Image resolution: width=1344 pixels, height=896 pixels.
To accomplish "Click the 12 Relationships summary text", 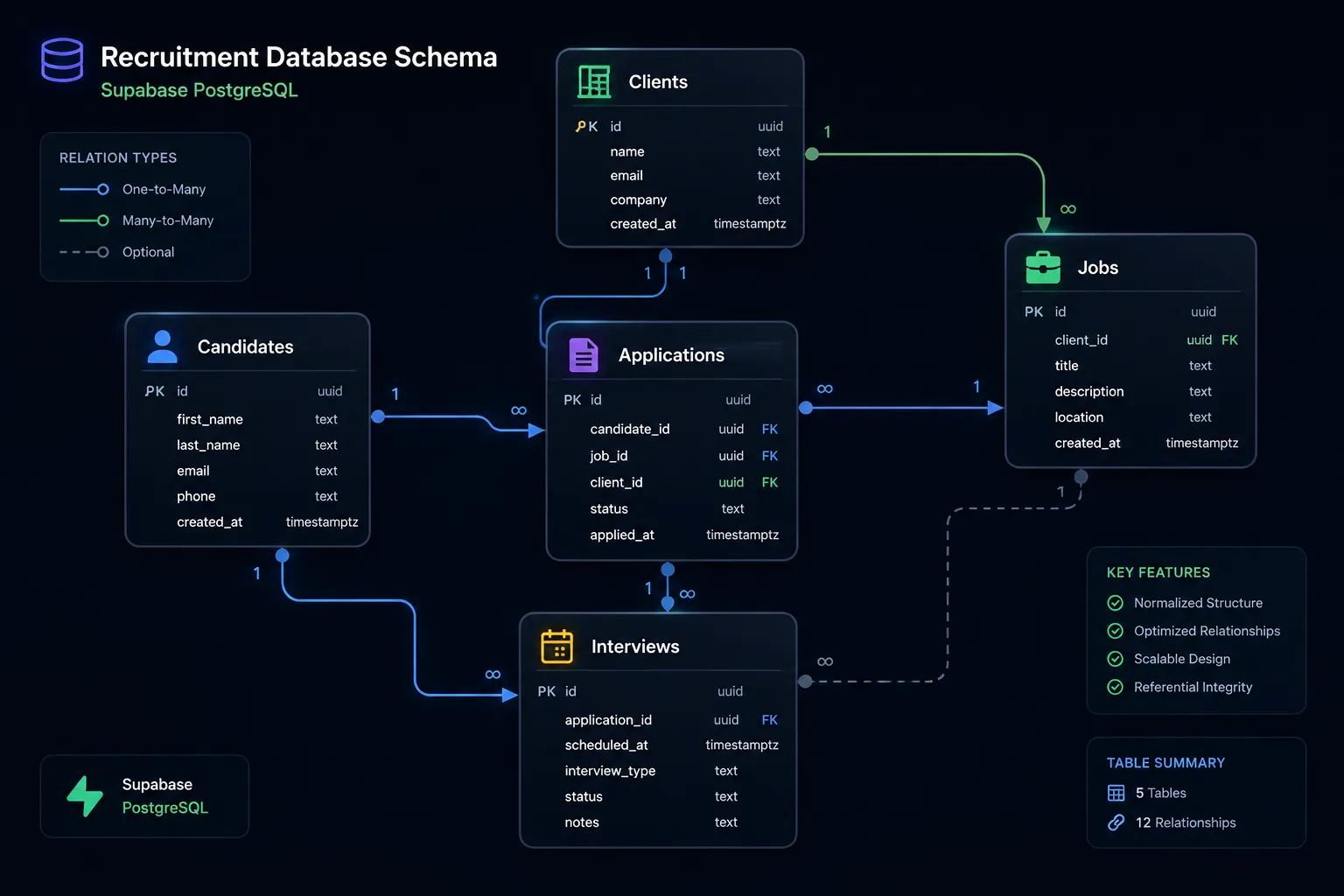I will (x=1186, y=822).
